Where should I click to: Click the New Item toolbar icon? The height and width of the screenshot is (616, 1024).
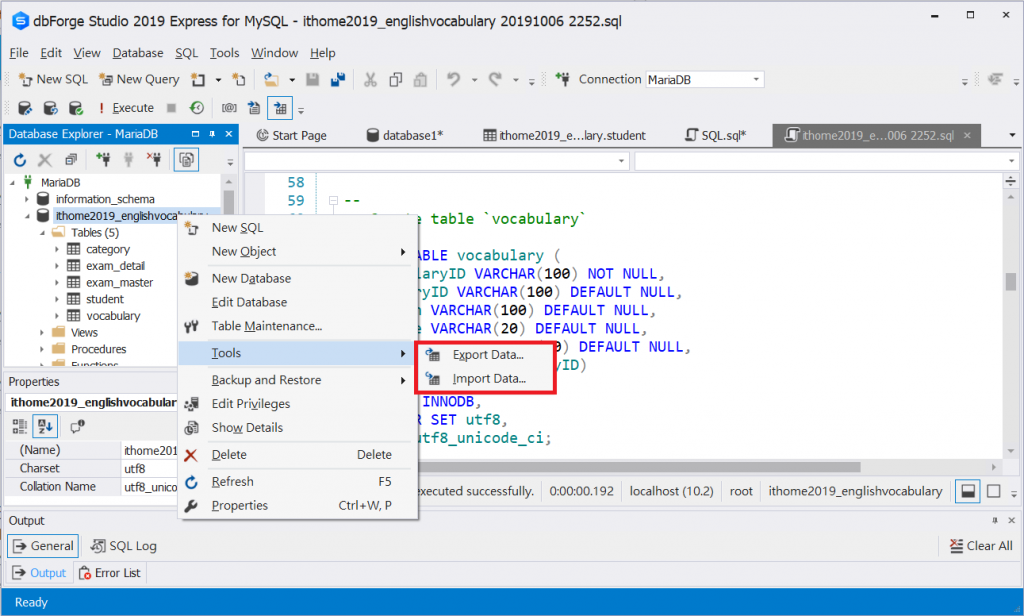pos(198,80)
